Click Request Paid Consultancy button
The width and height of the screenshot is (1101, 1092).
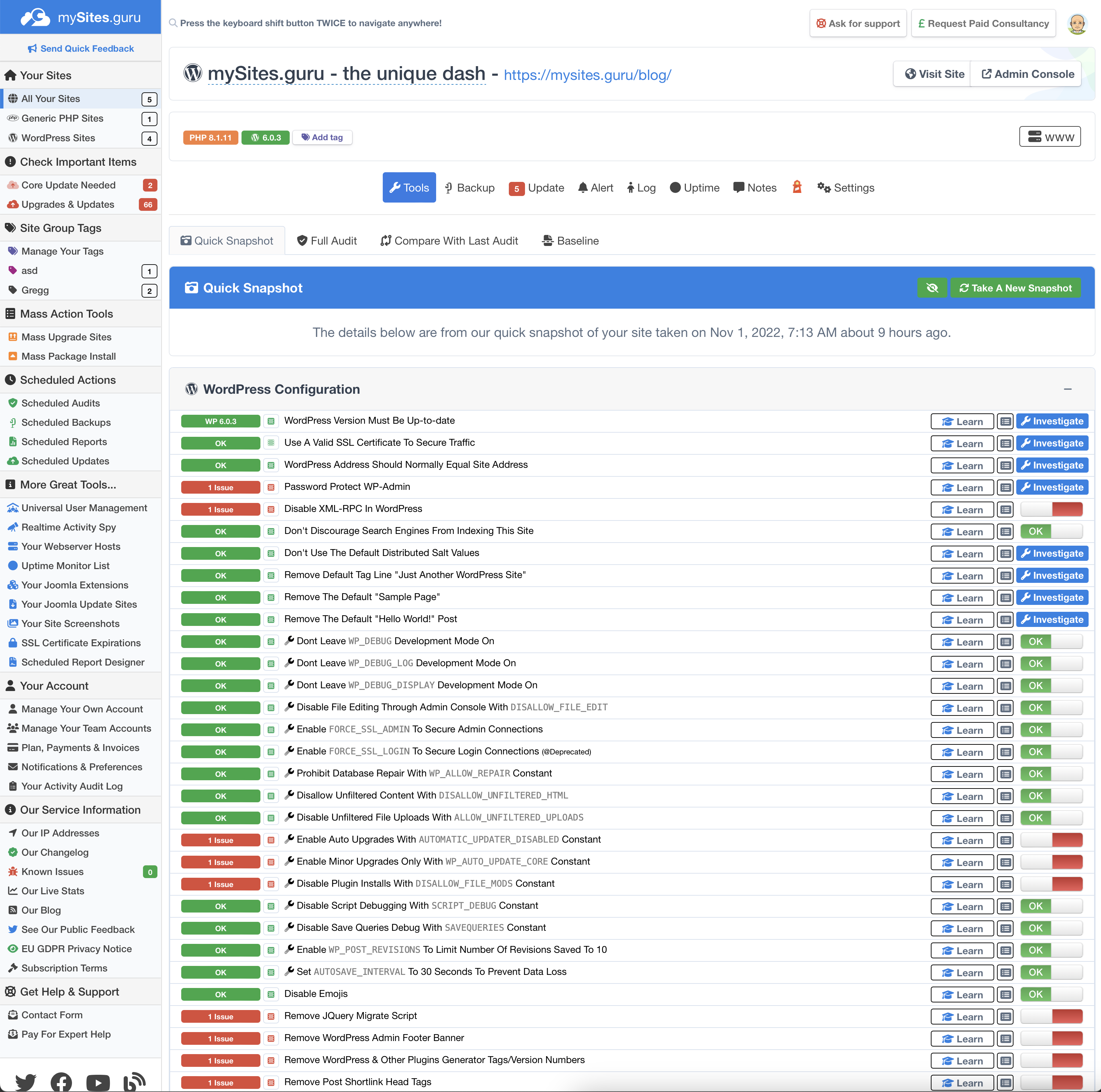click(983, 23)
